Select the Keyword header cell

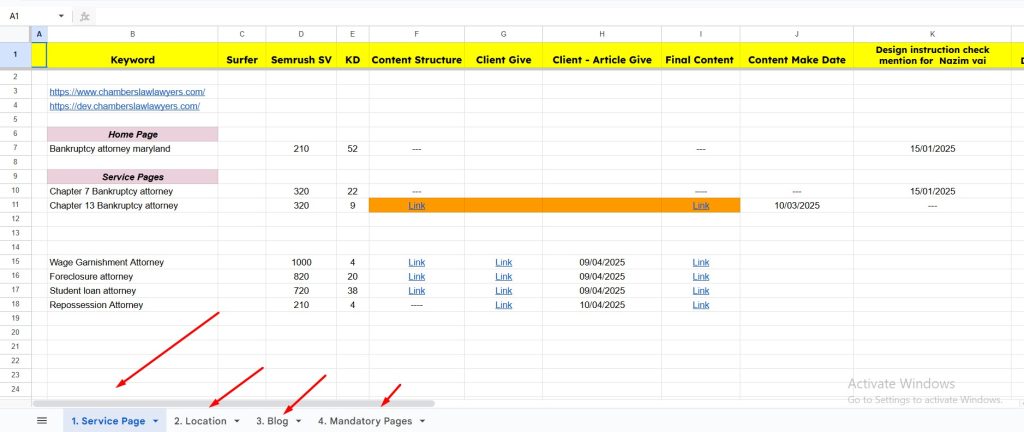[133, 55]
